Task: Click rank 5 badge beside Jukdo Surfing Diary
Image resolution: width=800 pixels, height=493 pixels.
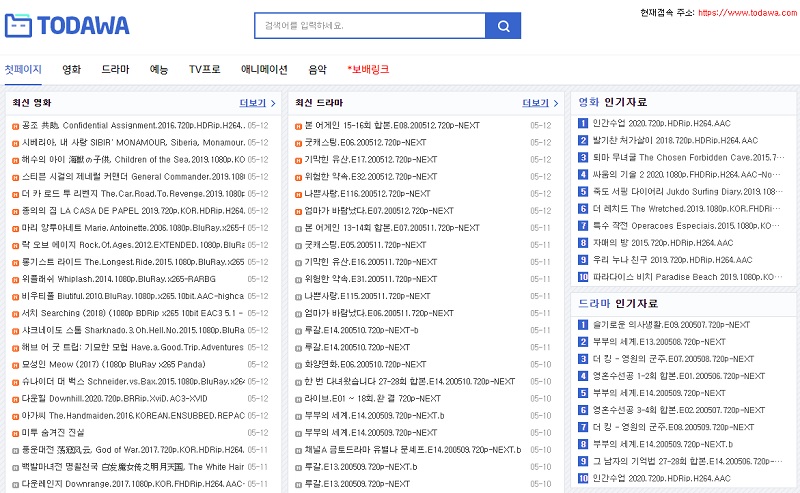Action: click(x=583, y=191)
